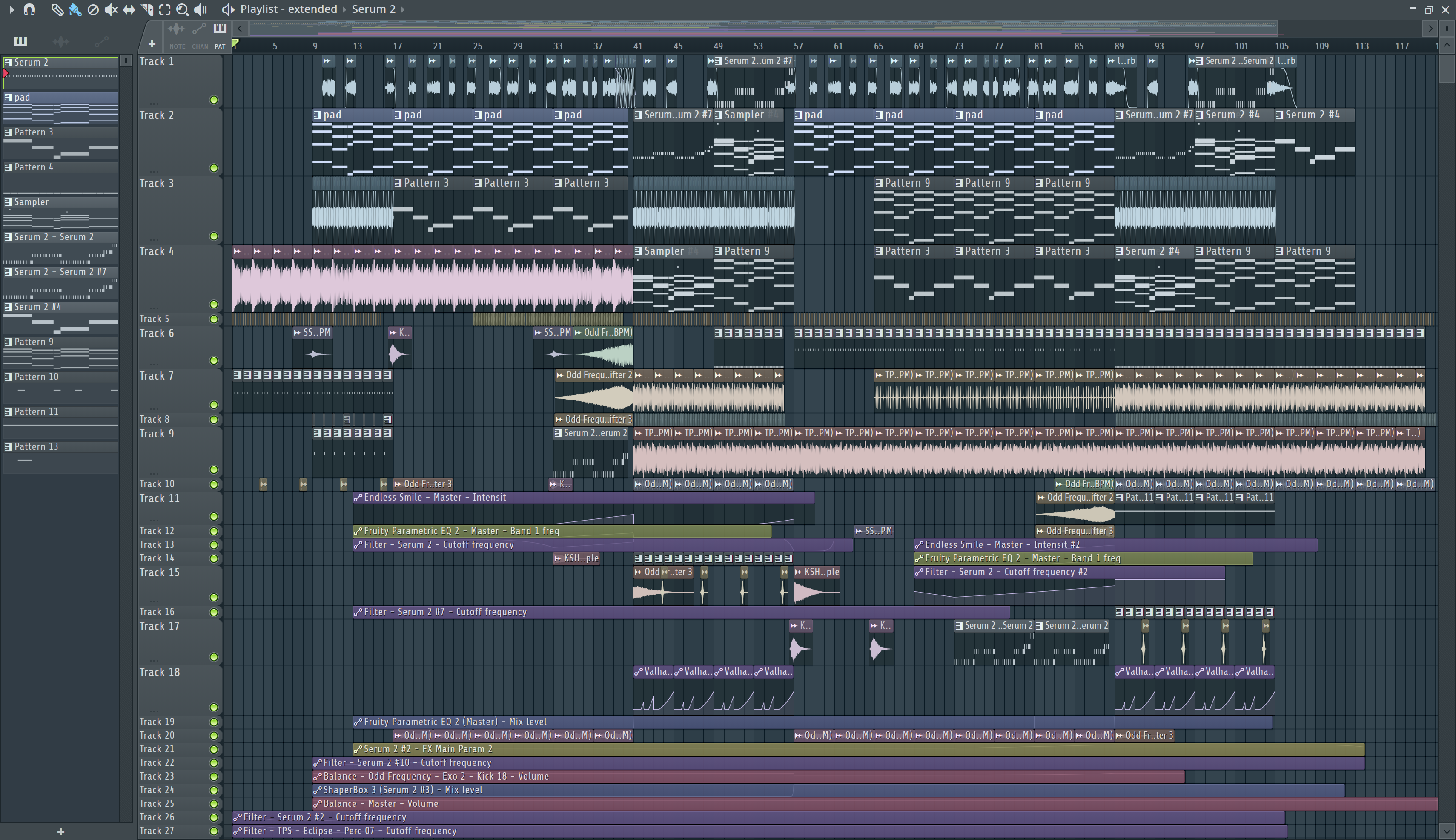
Task: Expand arrow after Serum 2 title
Action: coord(402,9)
